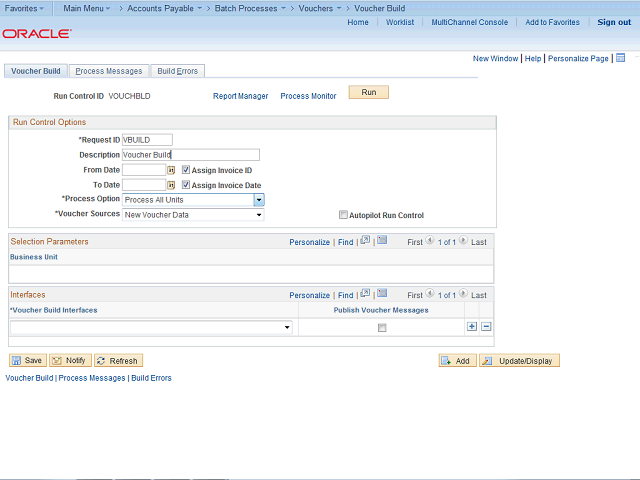Click the Description input field
The width and height of the screenshot is (640, 480).
pos(191,155)
